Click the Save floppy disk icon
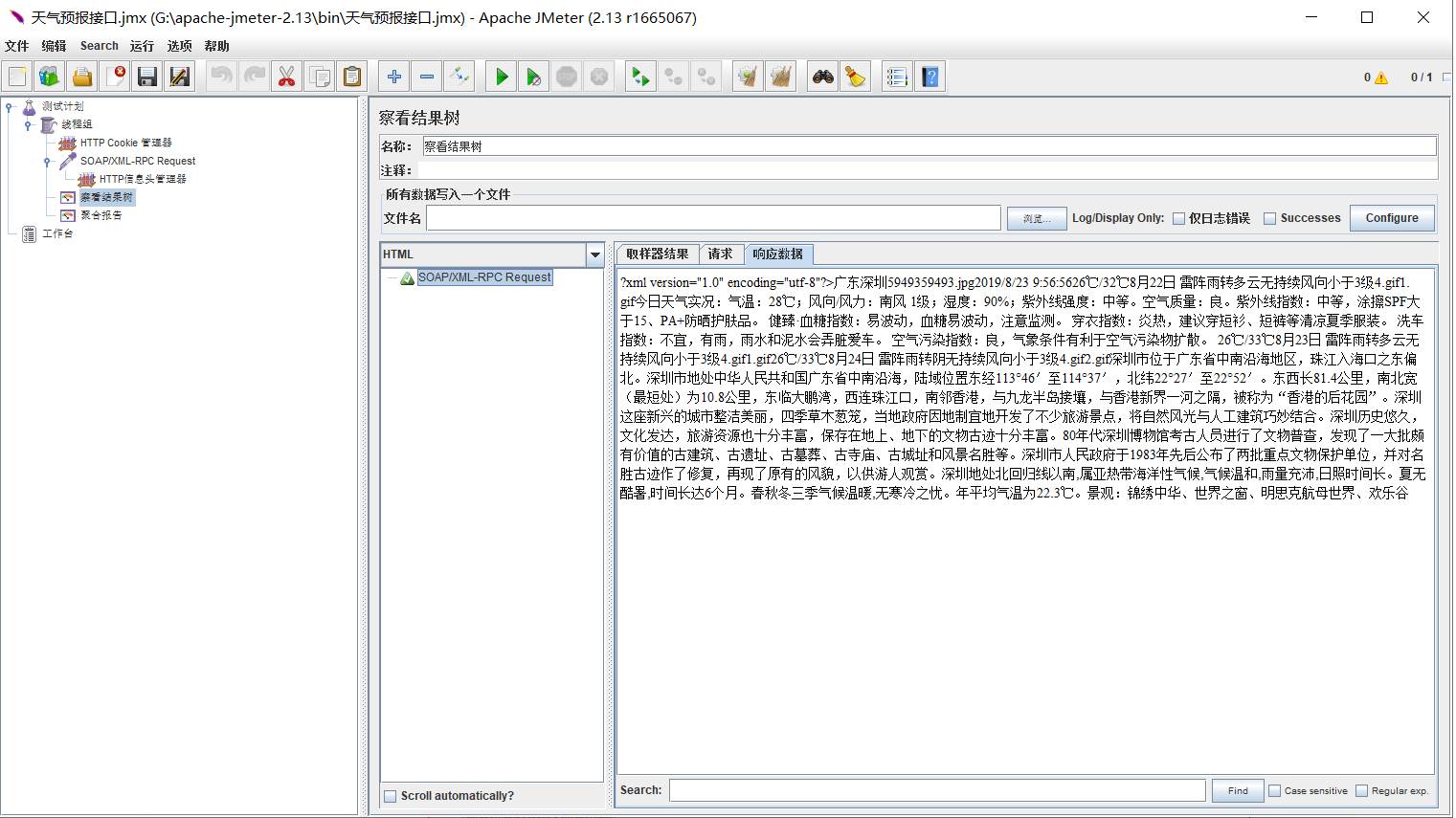Image resolution: width=1456 pixels, height=818 pixels. click(147, 77)
